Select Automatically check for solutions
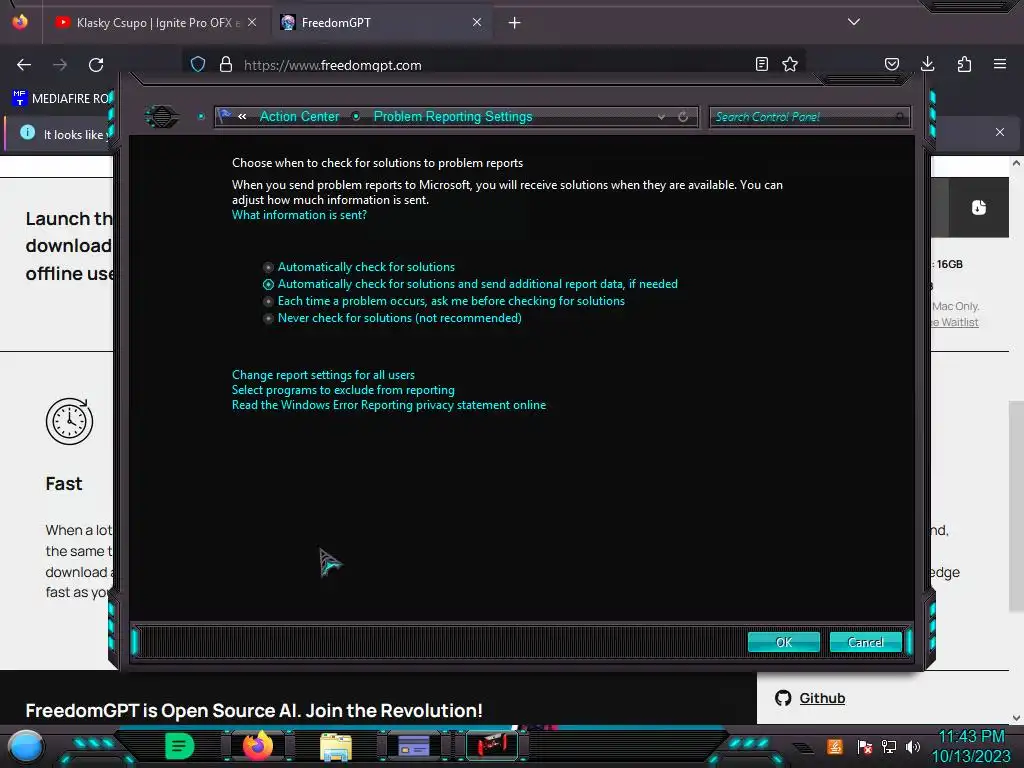1024x768 pixels. 359,267
